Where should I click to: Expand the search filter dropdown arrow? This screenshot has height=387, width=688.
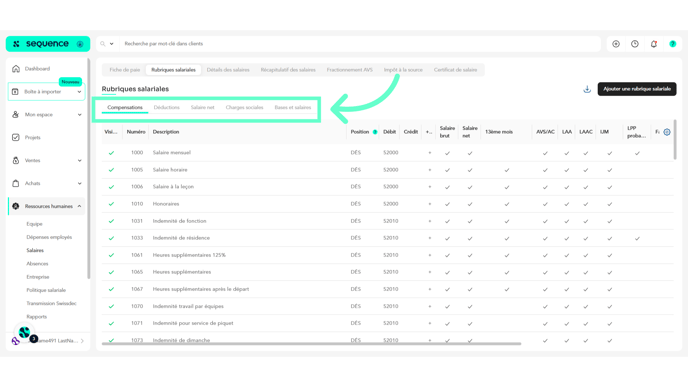click(x=111, y=44)
